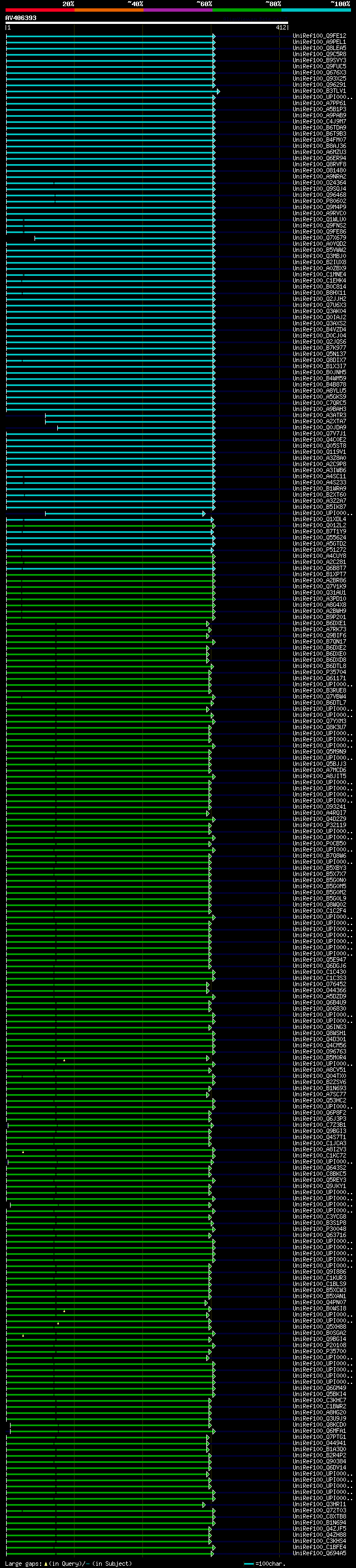Image resolution: width=356 pixels, height=1568 pixels.
Task: Select hit label UniRef100_B4FM07
Action: (x=319, y=140)
